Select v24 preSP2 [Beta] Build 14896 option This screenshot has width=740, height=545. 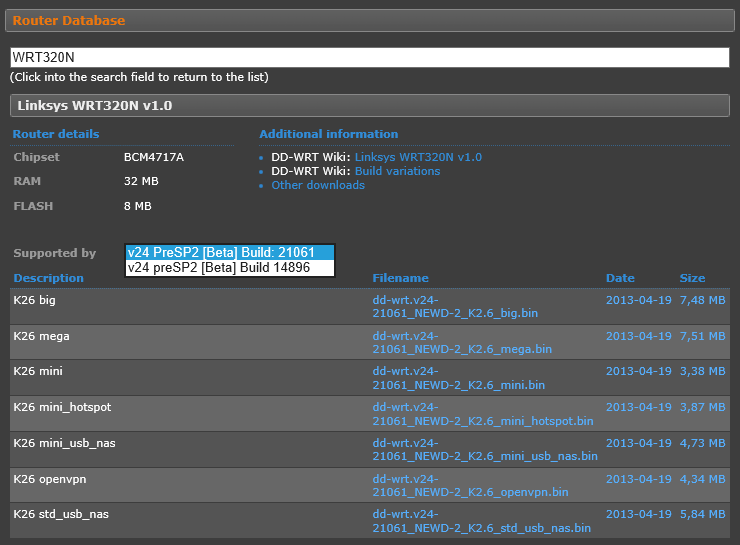[x=230, y=268]
